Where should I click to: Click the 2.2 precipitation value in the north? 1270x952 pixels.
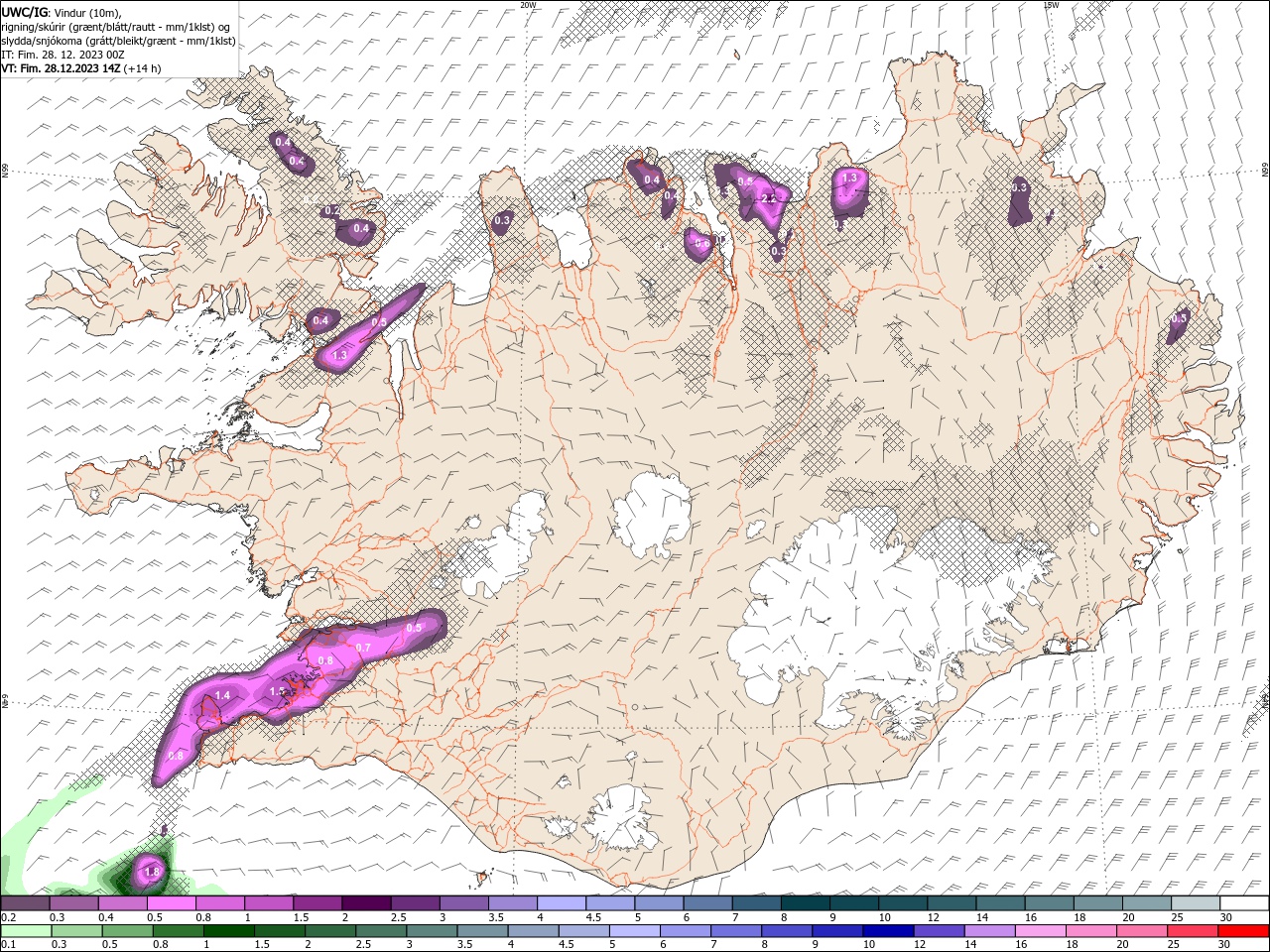[x=769, y=198]
